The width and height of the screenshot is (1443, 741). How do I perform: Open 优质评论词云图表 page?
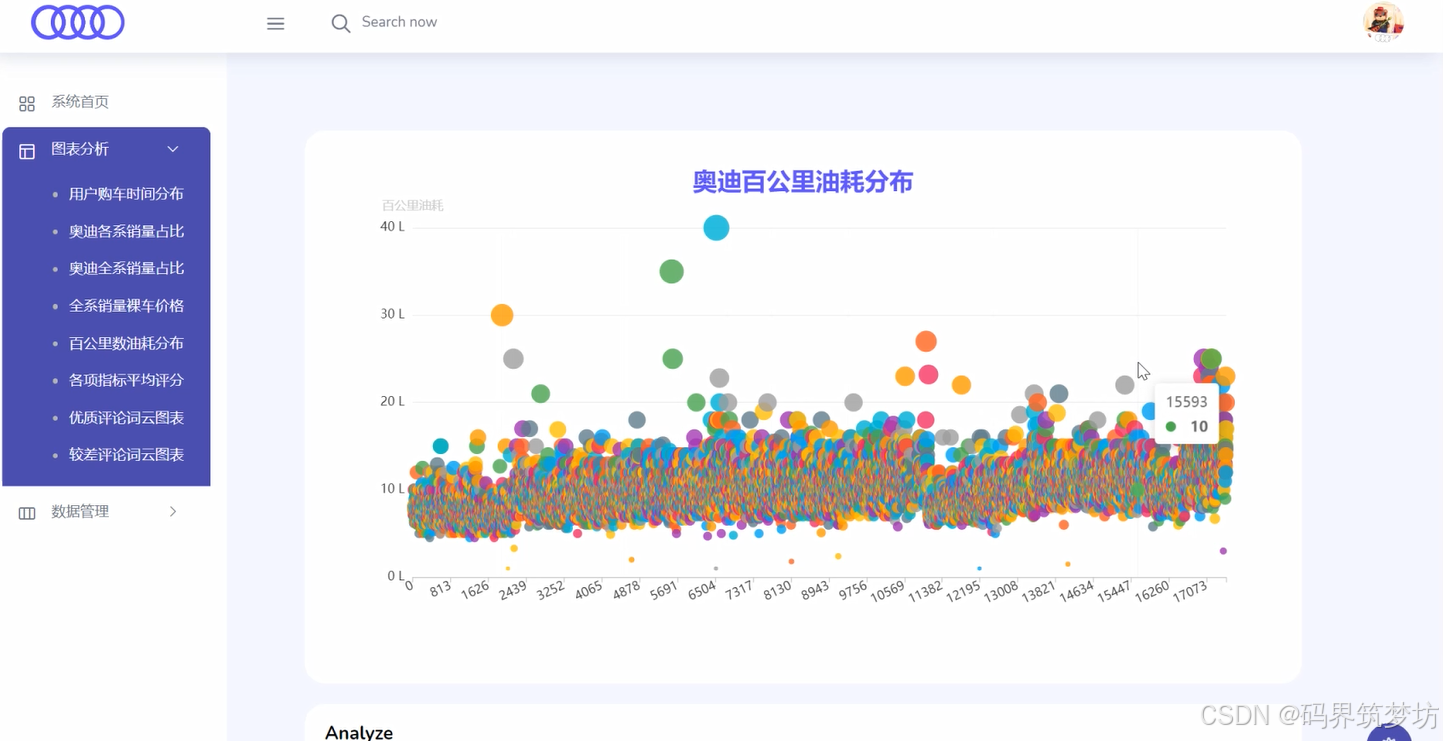(126, 418)
